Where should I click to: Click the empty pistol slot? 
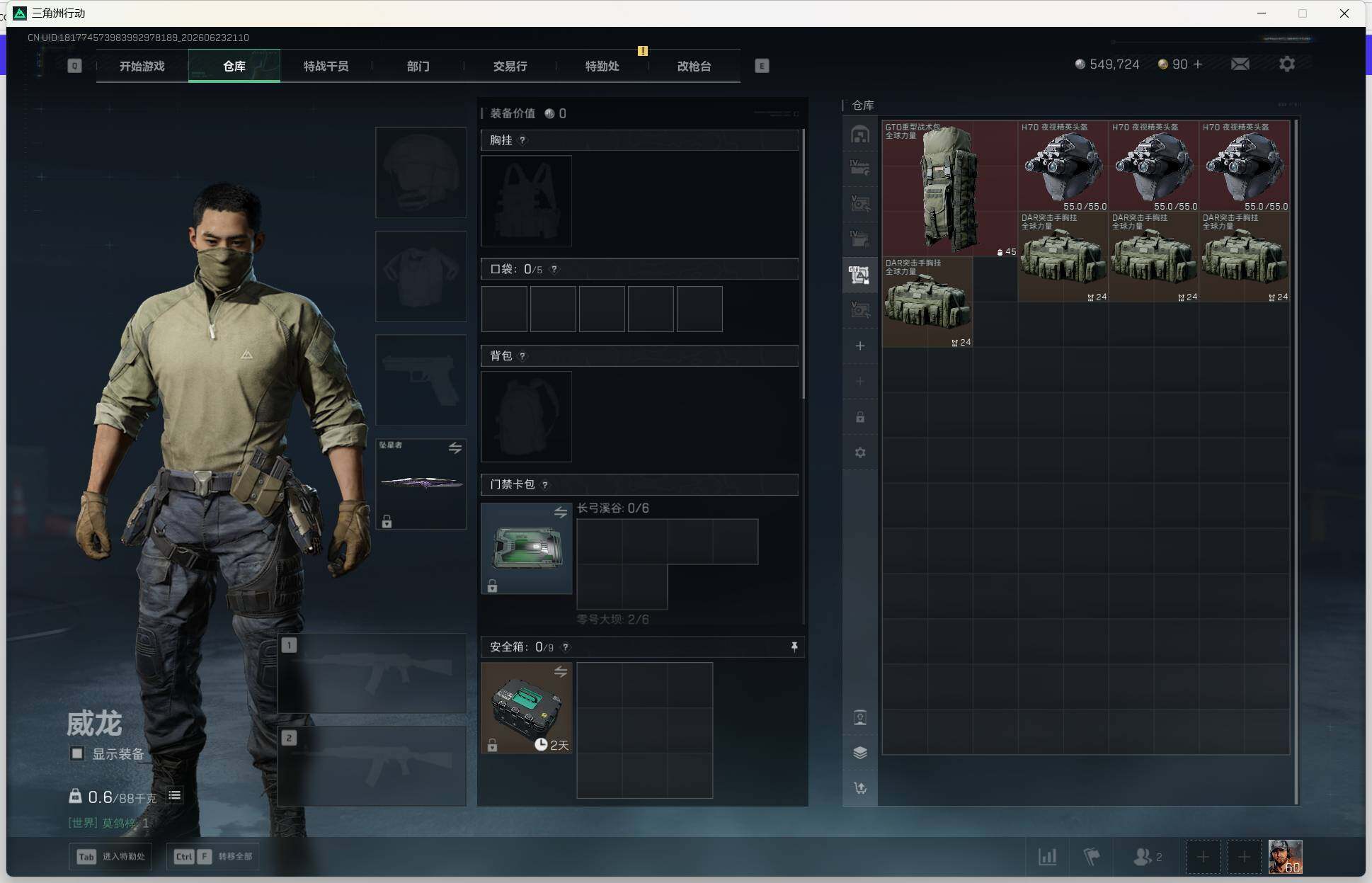coord(421,380)
